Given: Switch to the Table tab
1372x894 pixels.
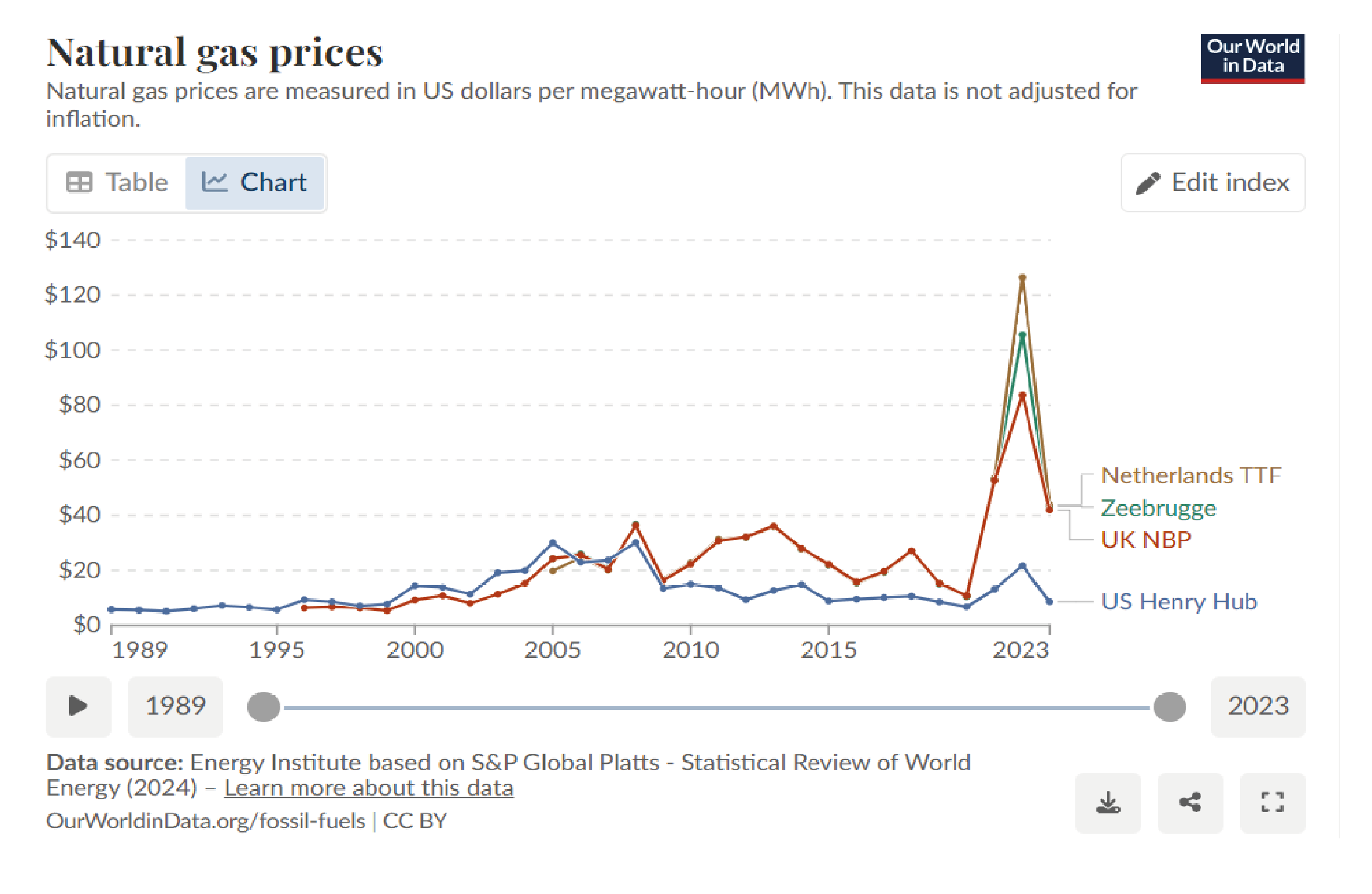Looking at the screenshot, I should tap(117, 183).
